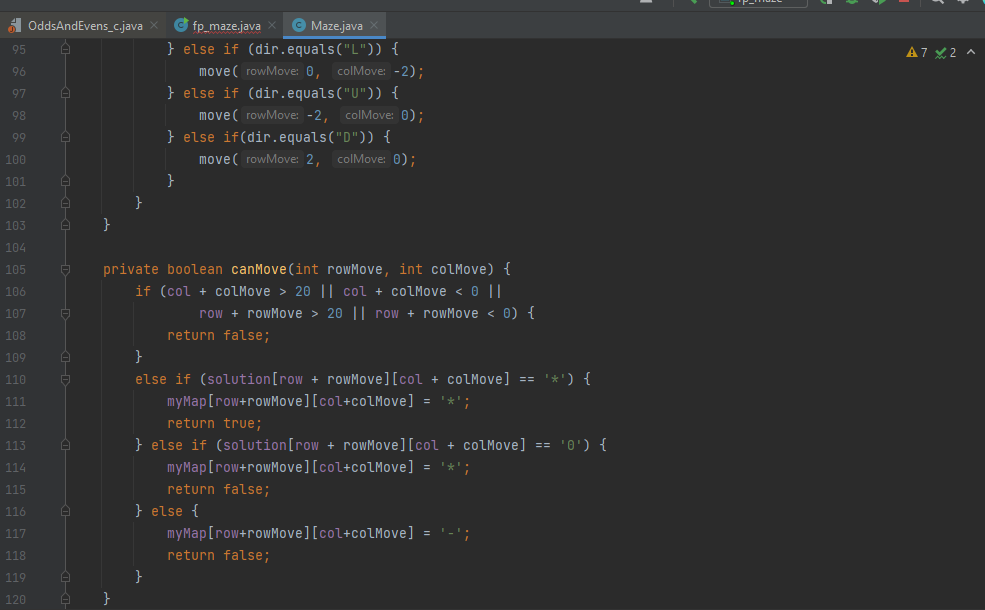The image size is (985, 610).
Task: Click the solution variable on line 110
Action: pyautogui.click(x=239, y=379)
